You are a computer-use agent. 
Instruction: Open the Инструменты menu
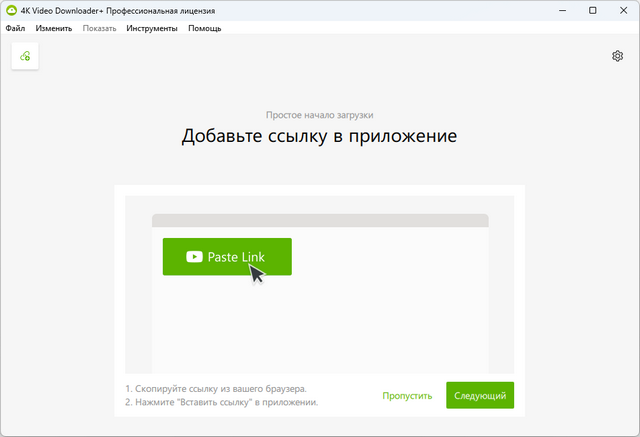[x=152, y=28]
